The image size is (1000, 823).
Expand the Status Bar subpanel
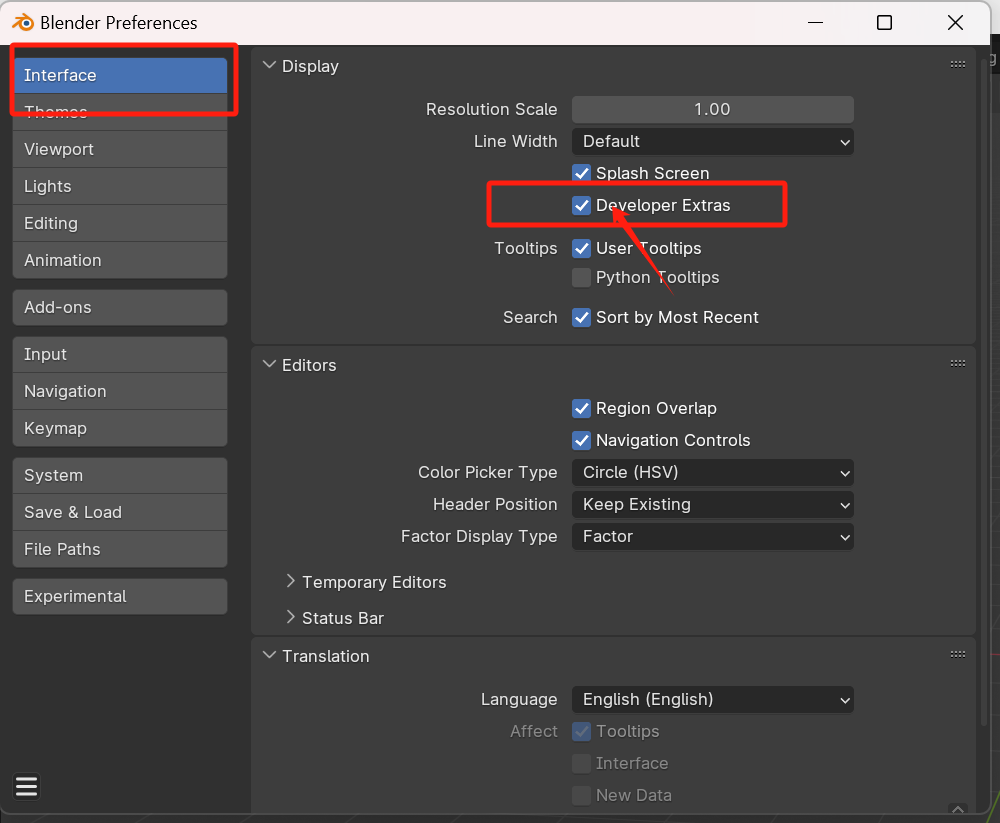pyautogui.click(x=291, y=617)
